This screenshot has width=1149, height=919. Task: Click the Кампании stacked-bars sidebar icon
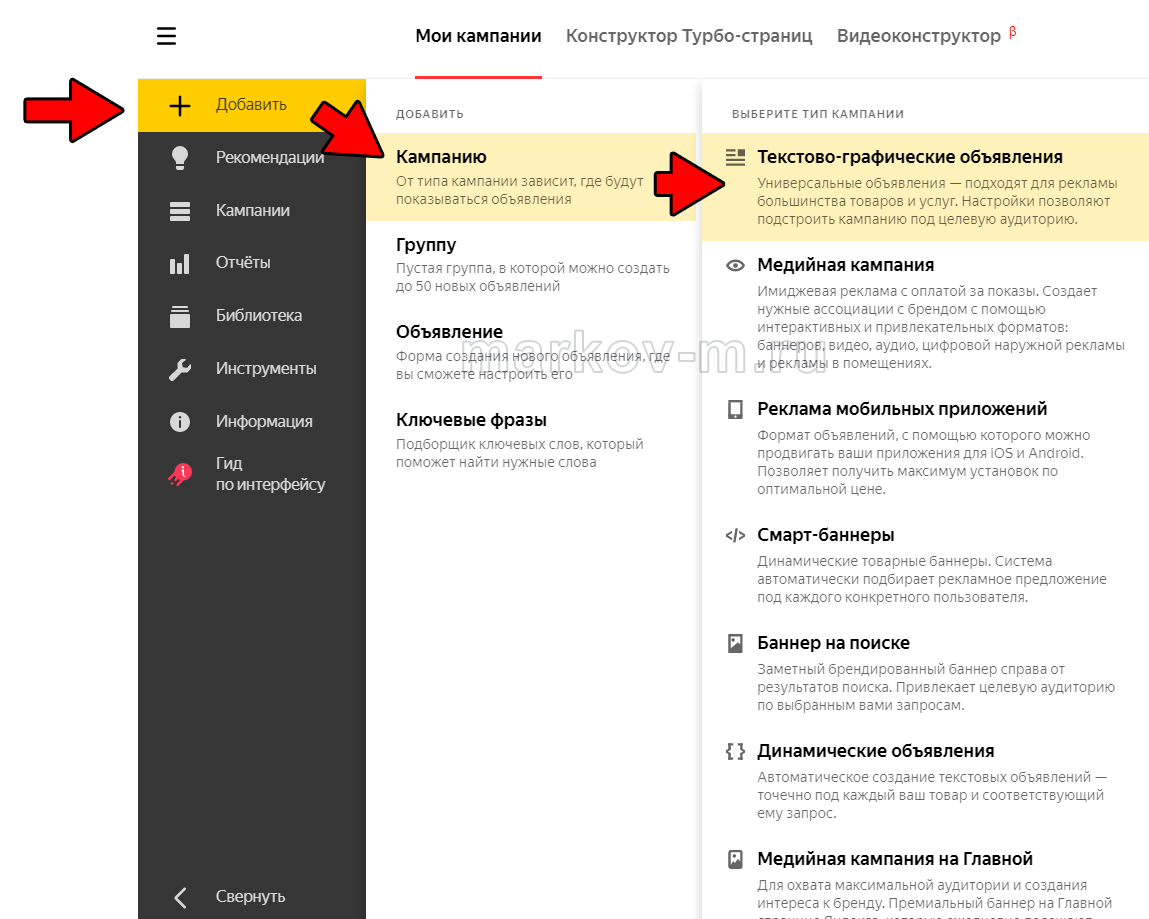coord(180,211)
